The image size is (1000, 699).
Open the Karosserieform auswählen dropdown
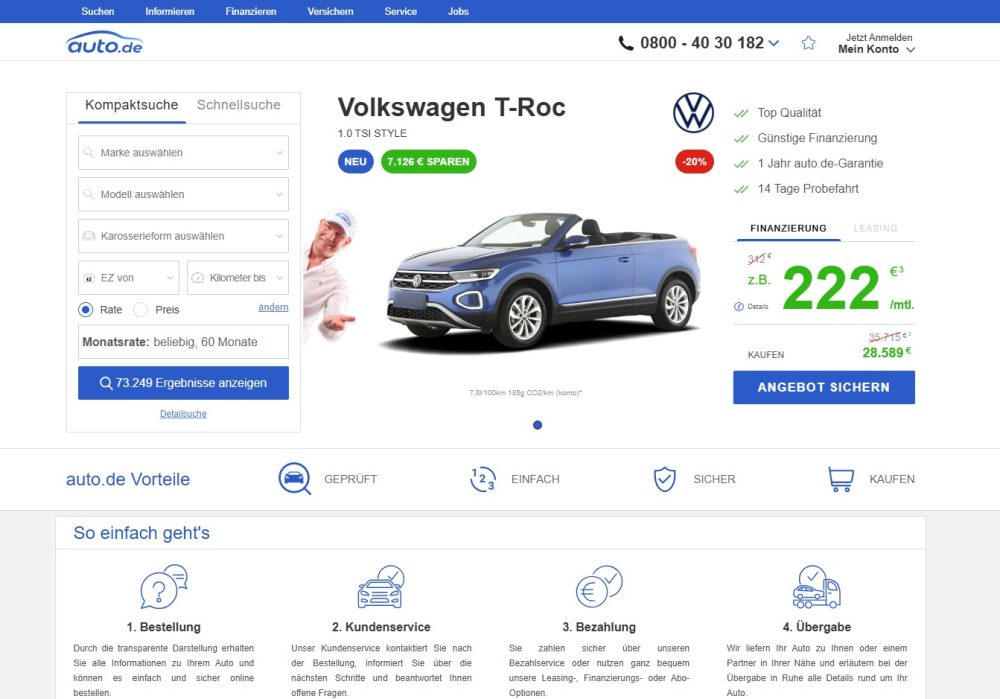pos(183,236)
